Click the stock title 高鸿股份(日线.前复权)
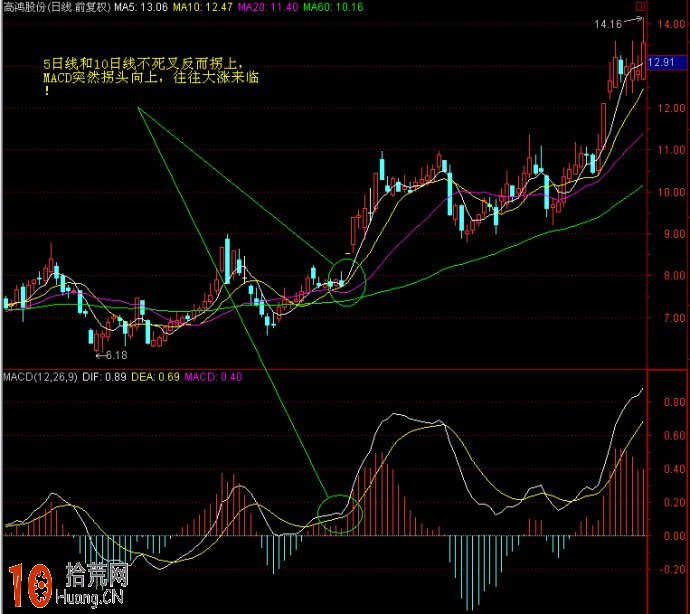This screenshot has width=690, height=614. click(x=57, y=7)
